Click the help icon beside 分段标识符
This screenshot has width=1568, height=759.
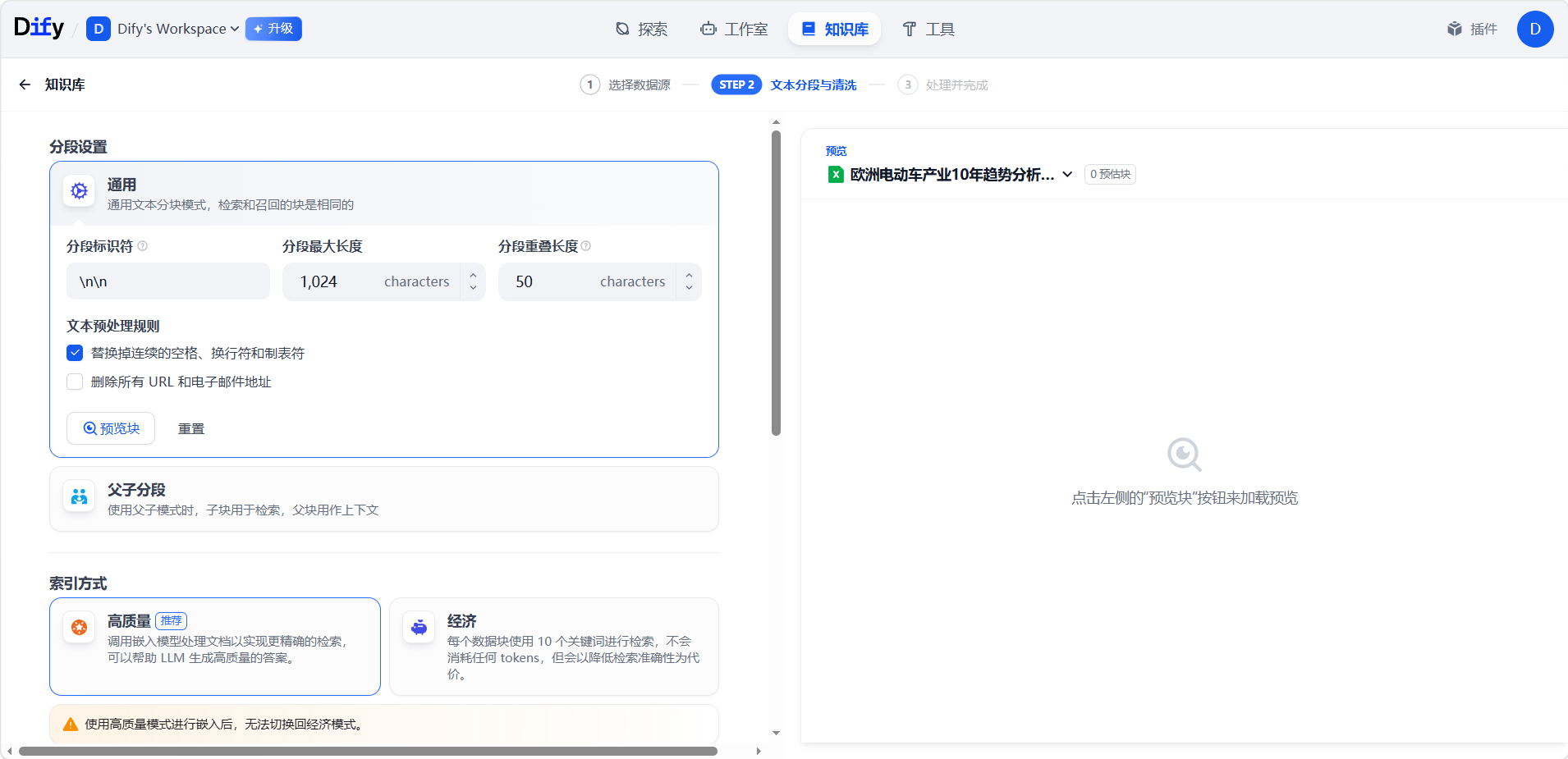coord(143,246)
